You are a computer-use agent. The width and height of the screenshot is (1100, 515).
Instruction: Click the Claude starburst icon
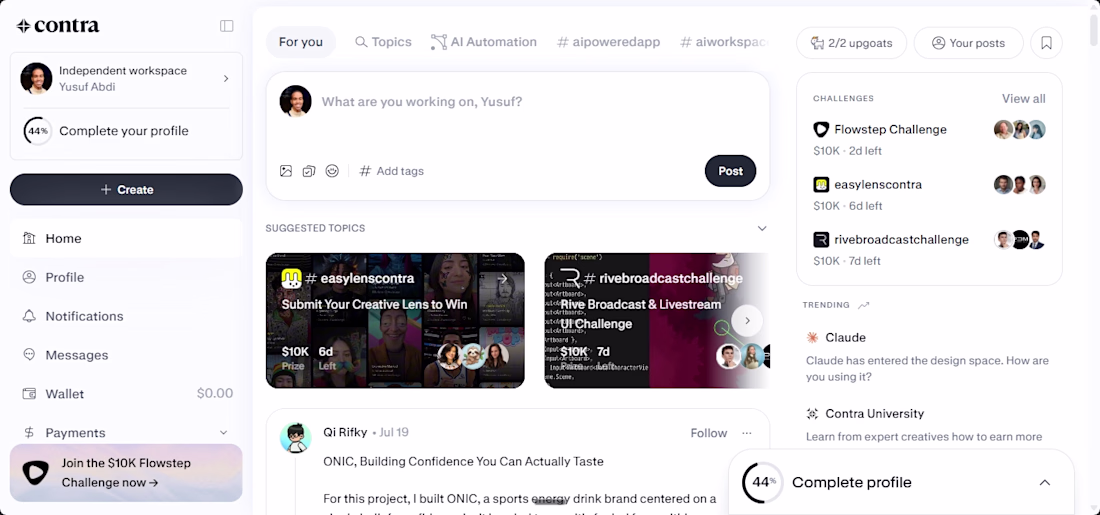[812, 337]
